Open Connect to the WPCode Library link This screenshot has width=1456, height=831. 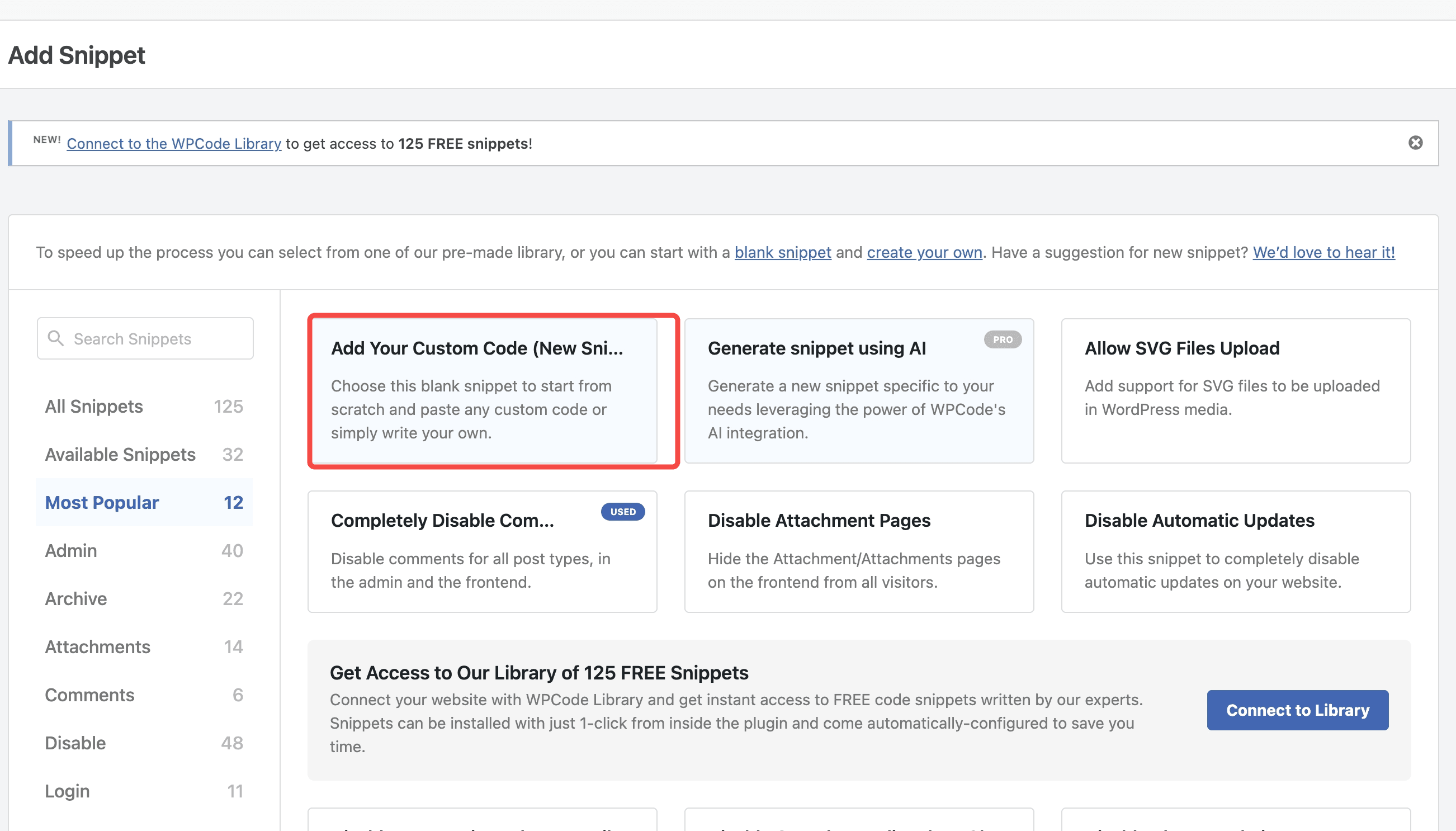click(x=174, y=143)
